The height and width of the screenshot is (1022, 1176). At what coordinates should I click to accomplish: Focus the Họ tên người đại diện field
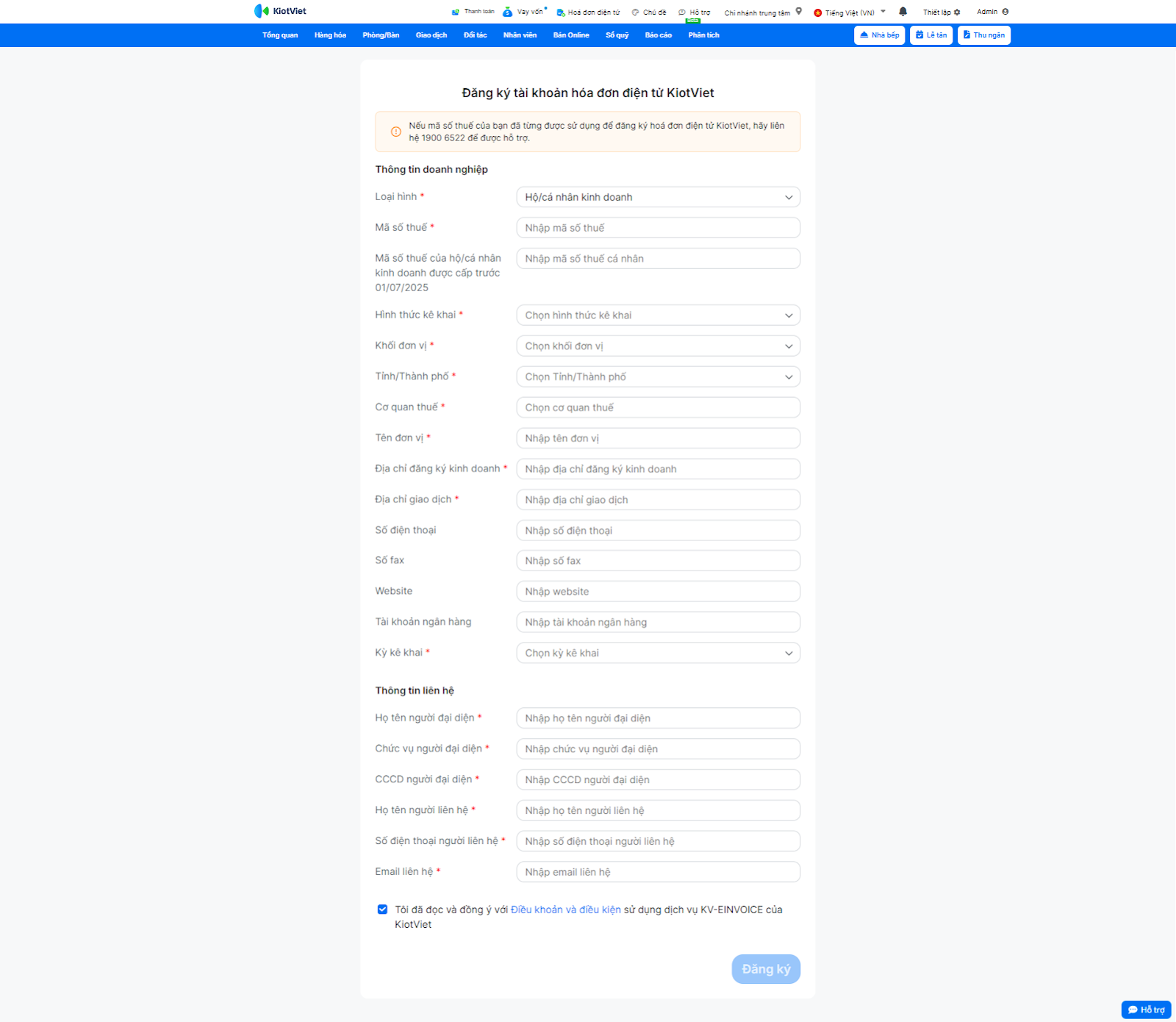659,718
